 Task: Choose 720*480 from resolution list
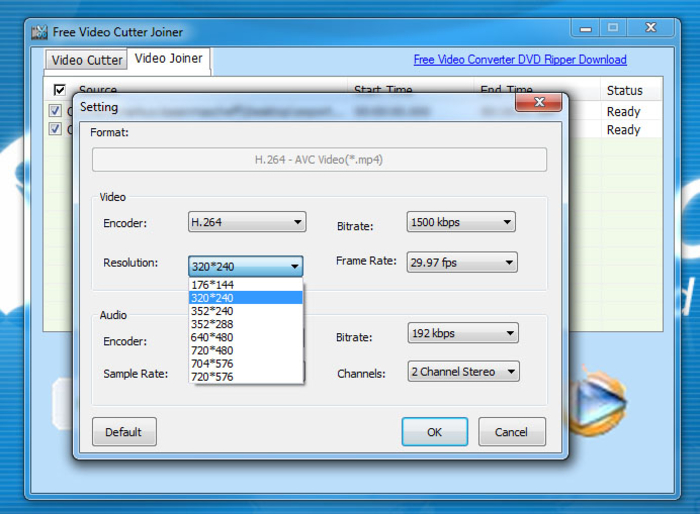(246, 350)
